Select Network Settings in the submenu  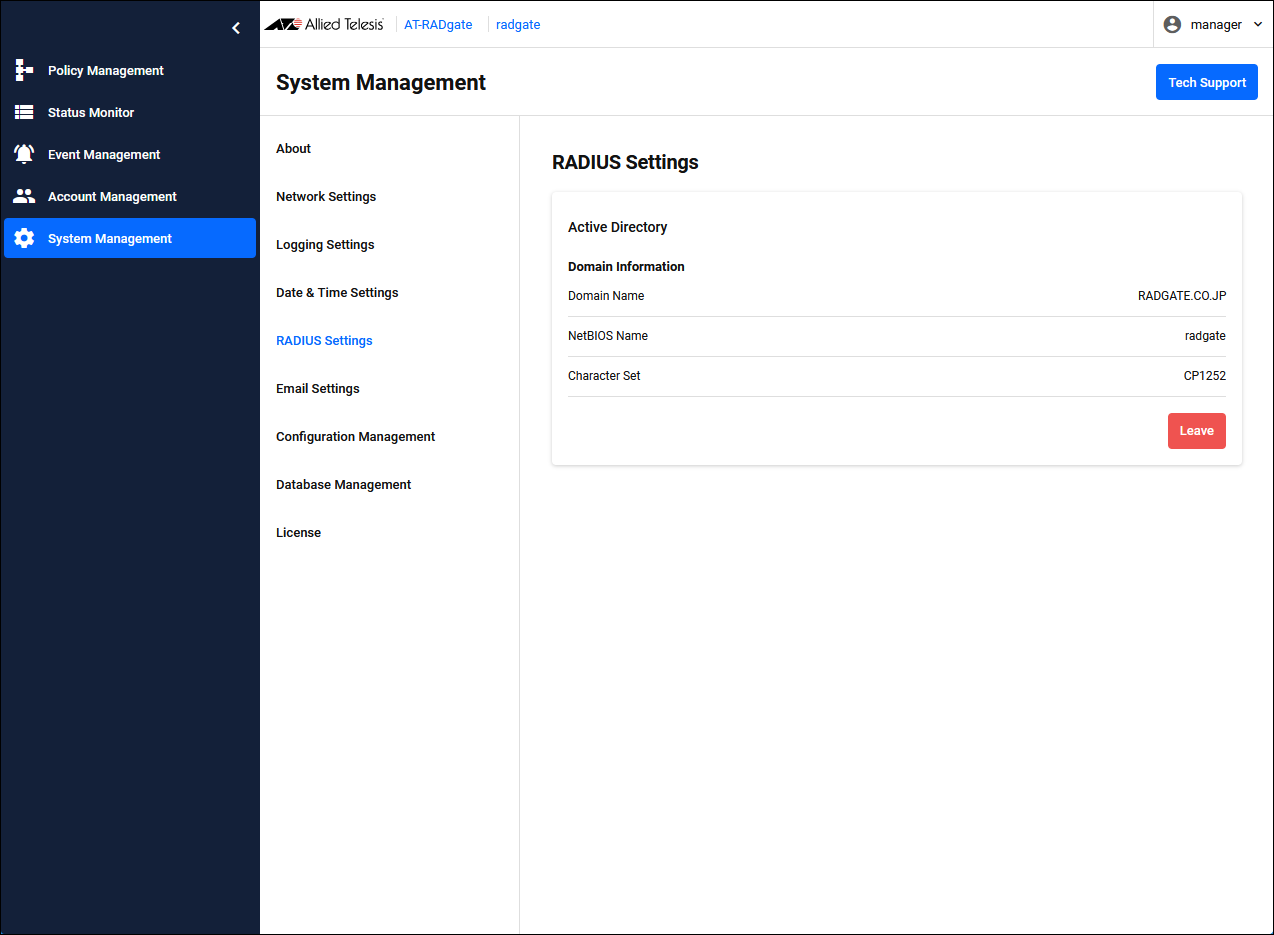coord(326,197)
